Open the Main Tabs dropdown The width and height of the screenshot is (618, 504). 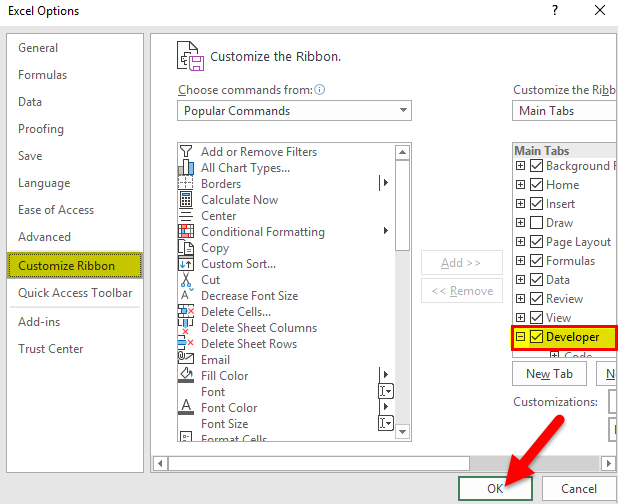565,111
